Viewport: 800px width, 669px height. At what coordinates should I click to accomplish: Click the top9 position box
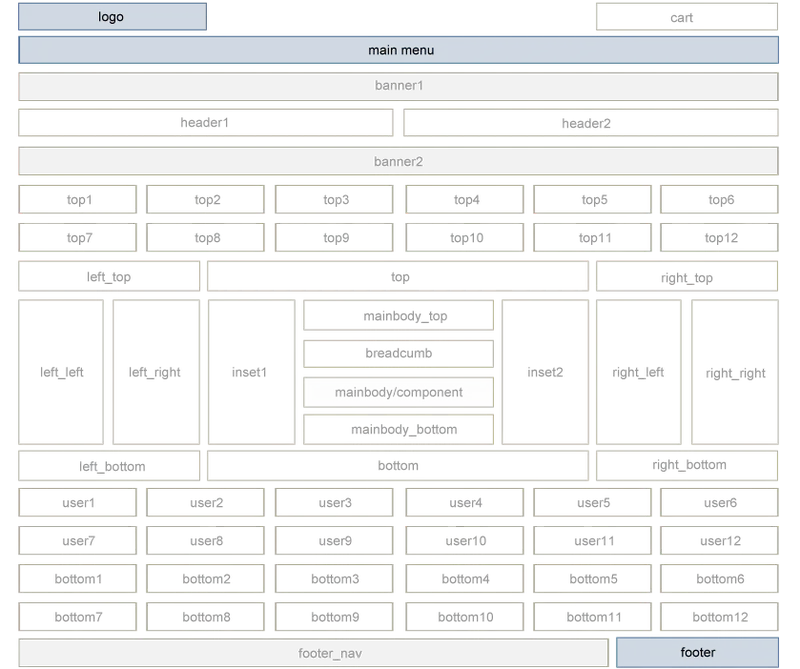tap(334, 237)
